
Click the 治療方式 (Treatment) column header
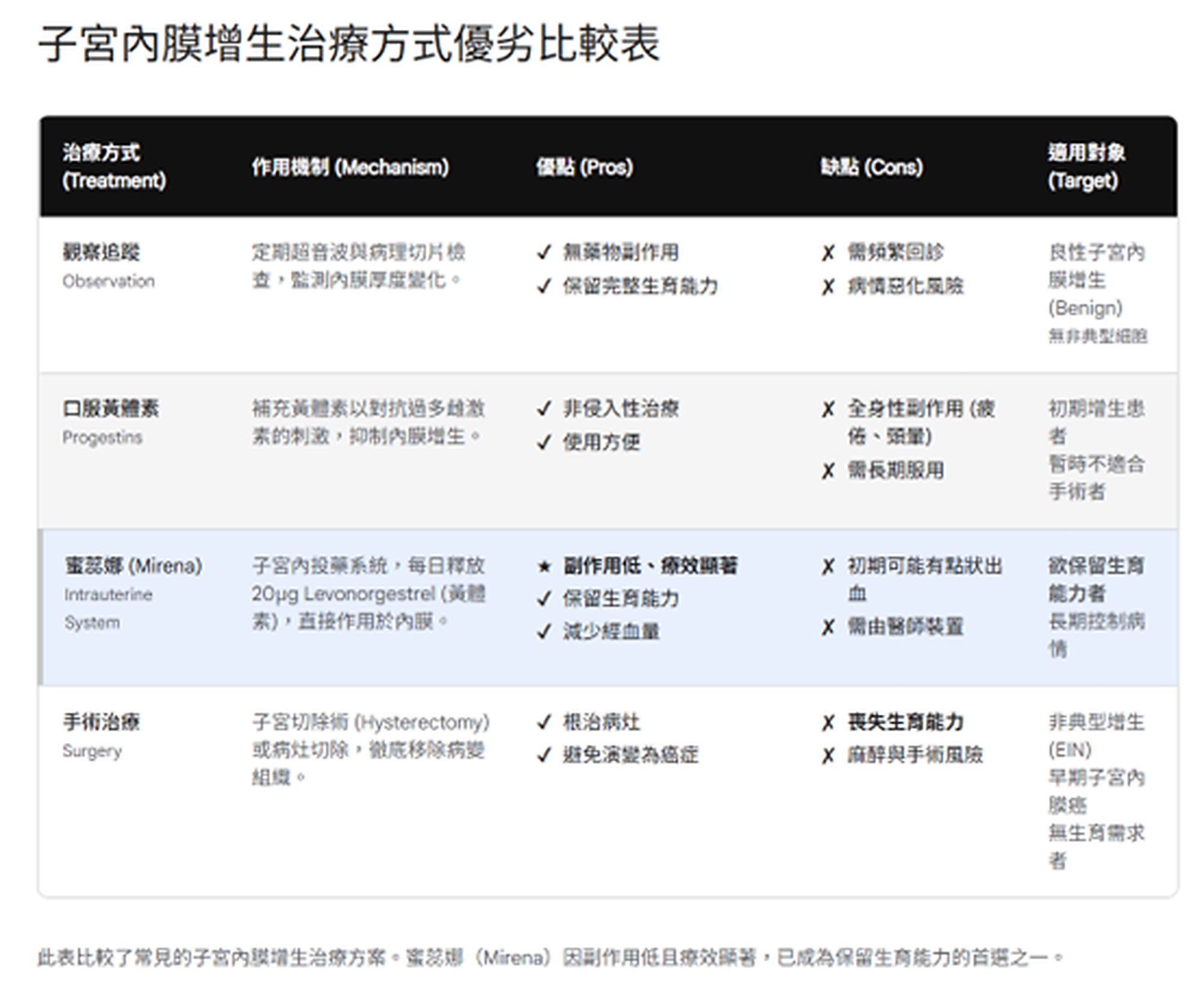114,166
